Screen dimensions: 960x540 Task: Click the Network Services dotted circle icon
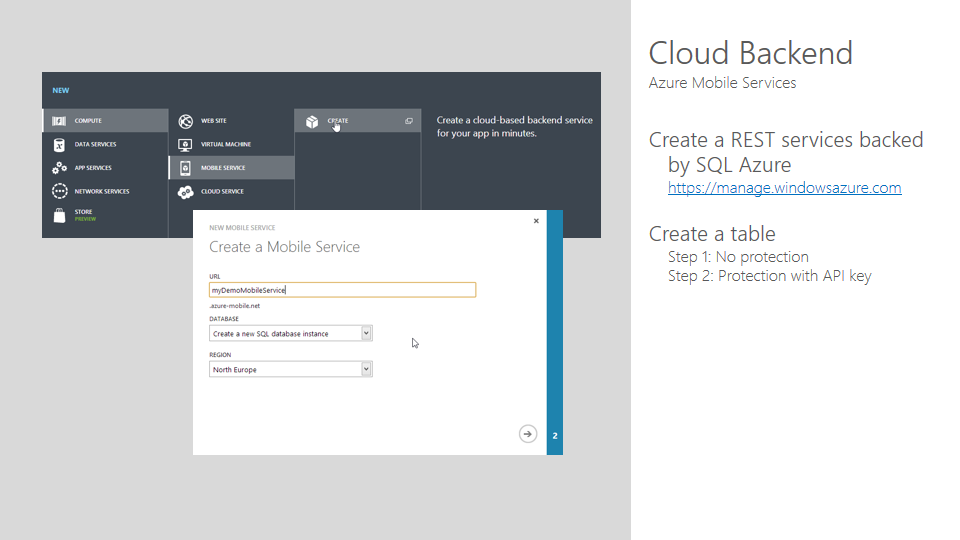(x=59, y=191)
